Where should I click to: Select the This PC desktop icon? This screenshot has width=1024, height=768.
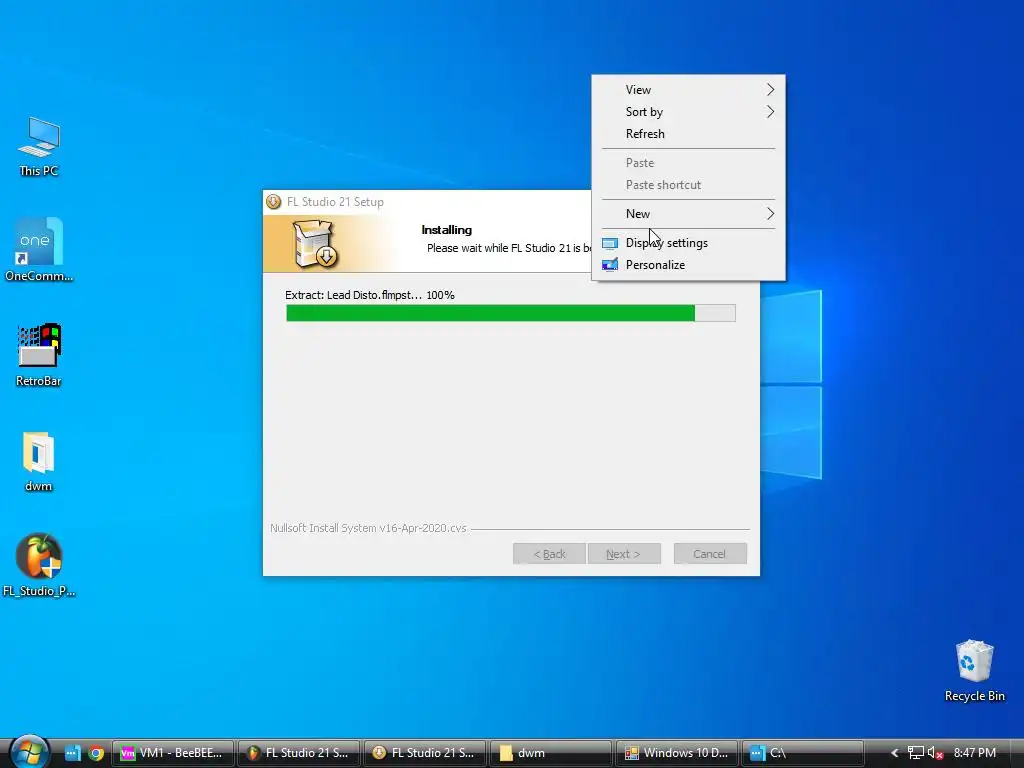click(x=39, y=147)
